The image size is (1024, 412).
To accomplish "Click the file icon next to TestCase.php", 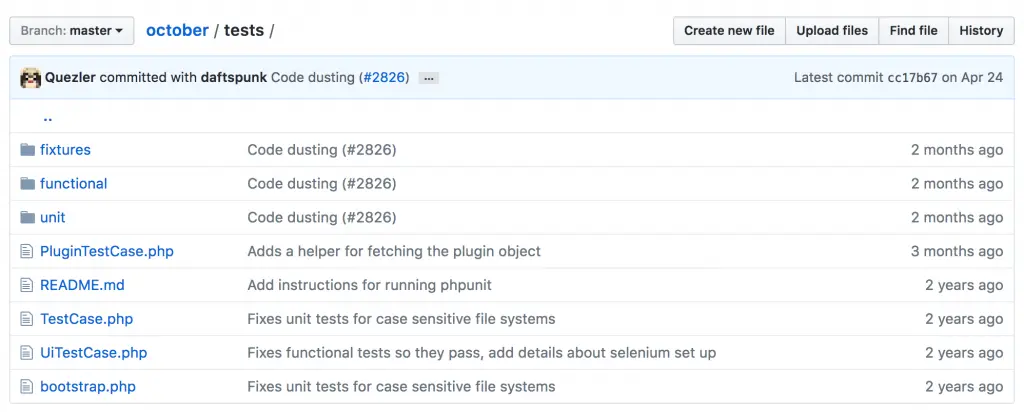I will click(27, 320).
